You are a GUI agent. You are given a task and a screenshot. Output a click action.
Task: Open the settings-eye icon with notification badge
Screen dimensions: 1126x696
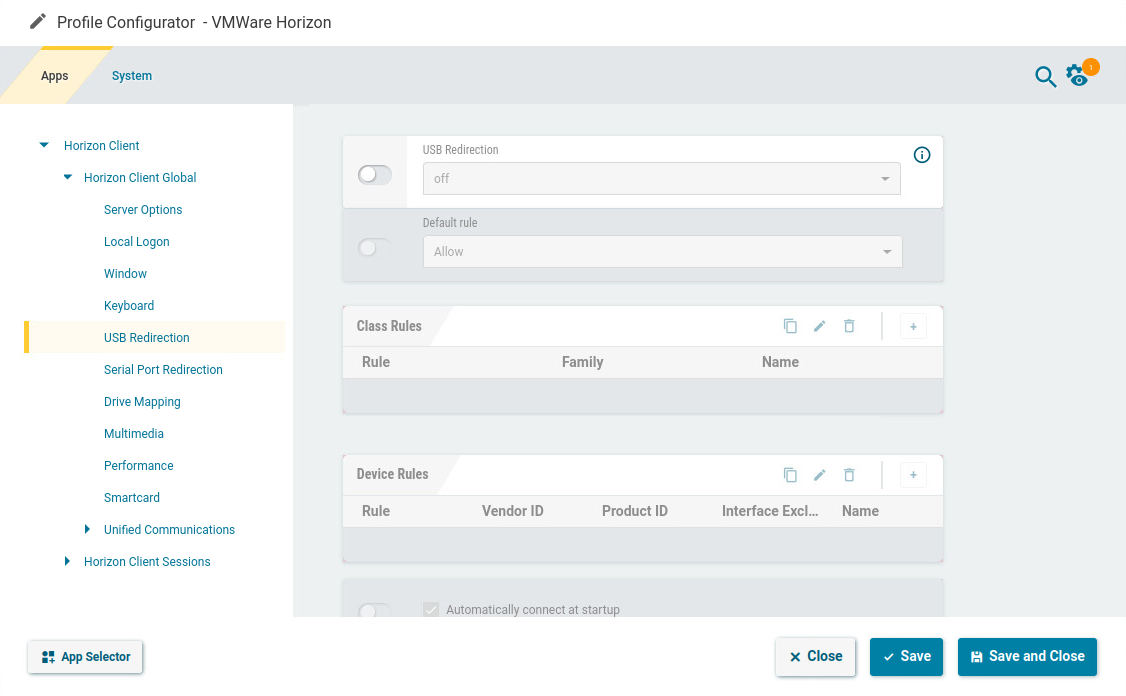click(1079, 75)
